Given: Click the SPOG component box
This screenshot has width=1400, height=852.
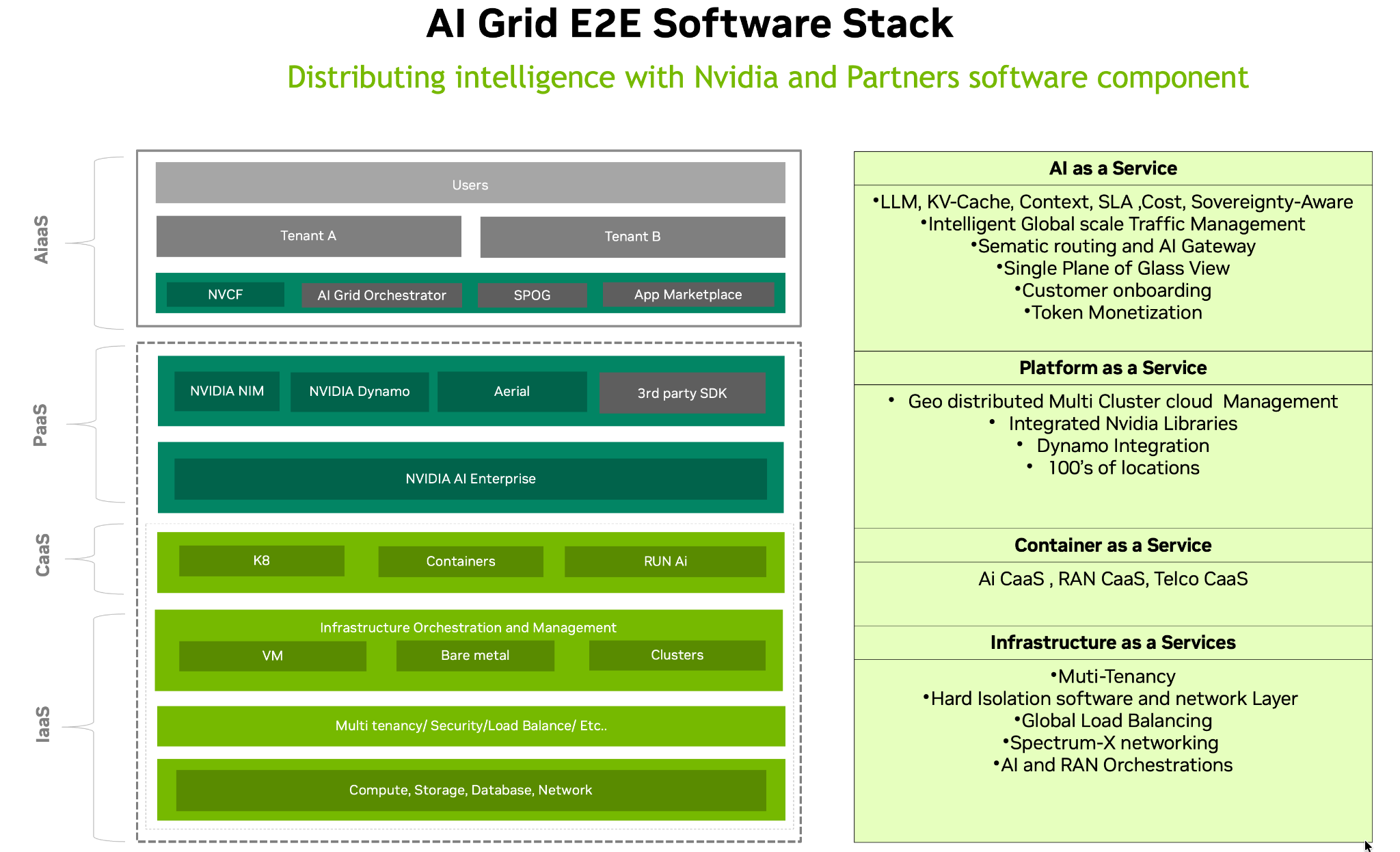Looking at the screenshot, I should [x=532, y=295].
